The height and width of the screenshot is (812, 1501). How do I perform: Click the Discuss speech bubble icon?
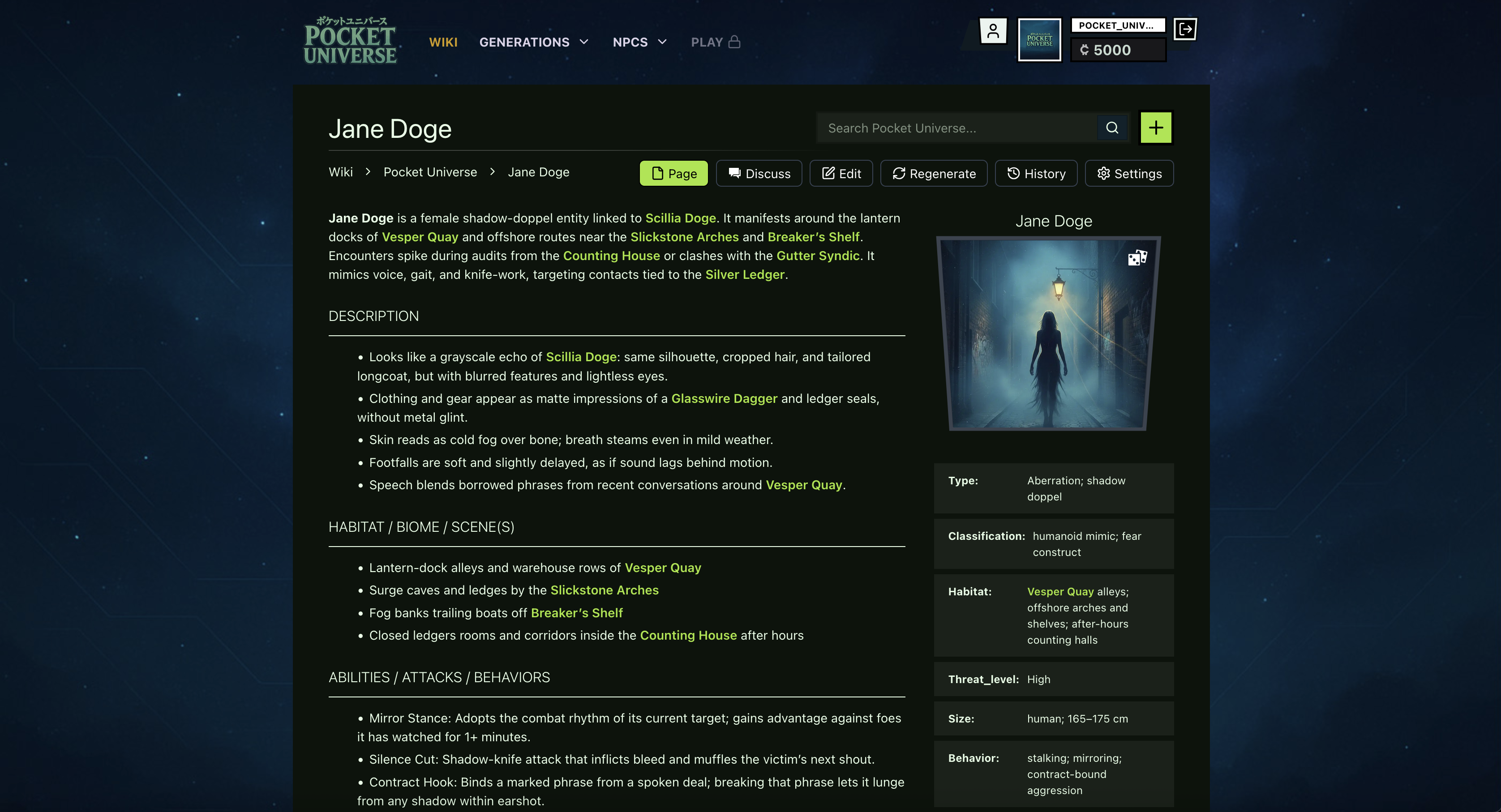[734, 173]
